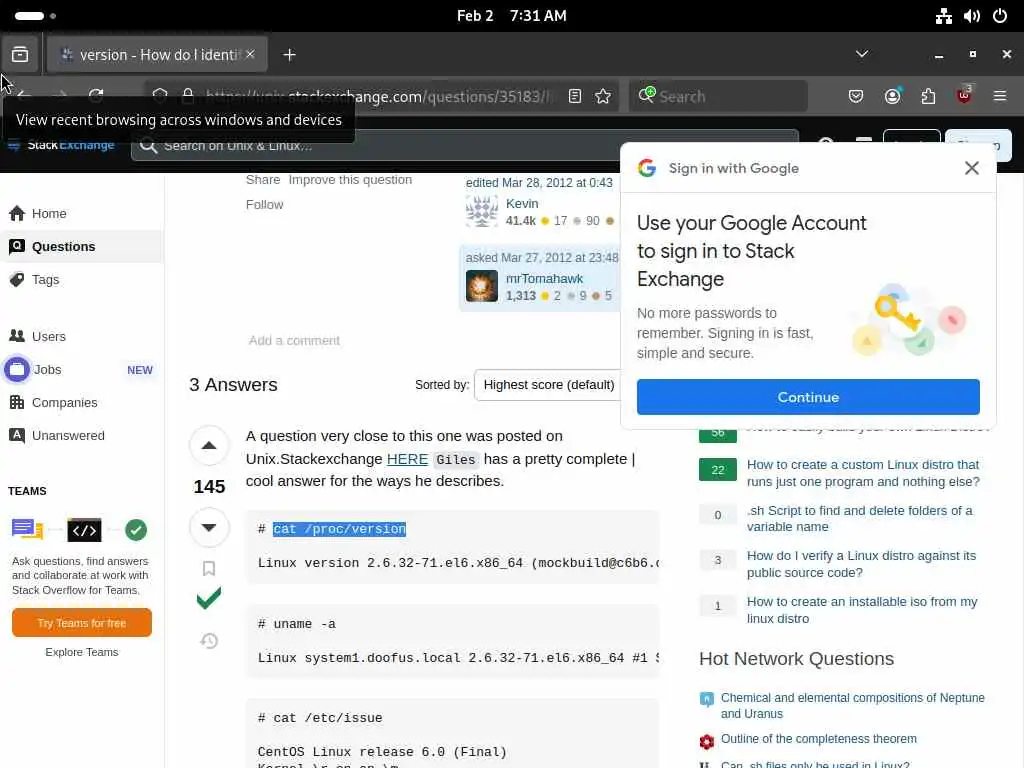
Task: Open the system power menu icon
Action: (x=1000, y=16)
